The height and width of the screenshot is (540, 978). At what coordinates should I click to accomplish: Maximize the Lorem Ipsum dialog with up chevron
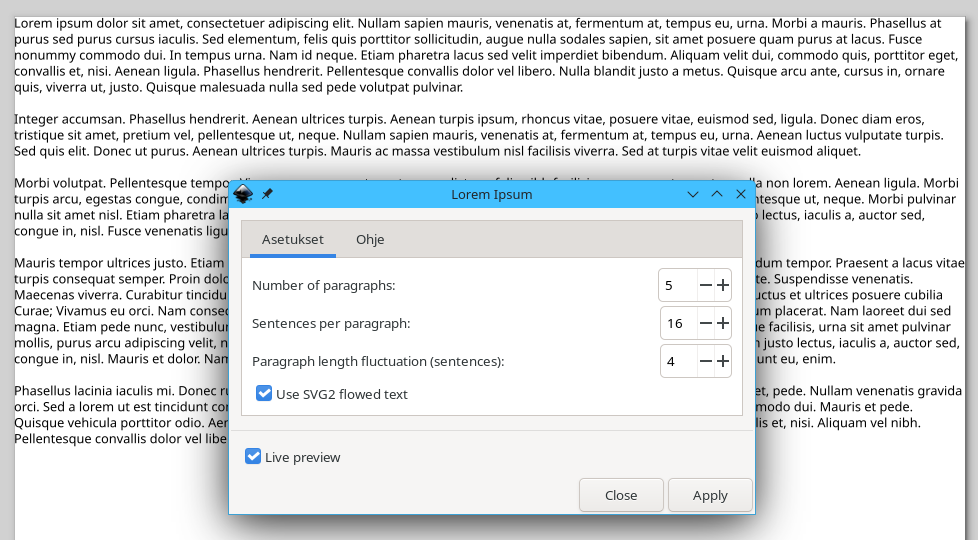717,194
